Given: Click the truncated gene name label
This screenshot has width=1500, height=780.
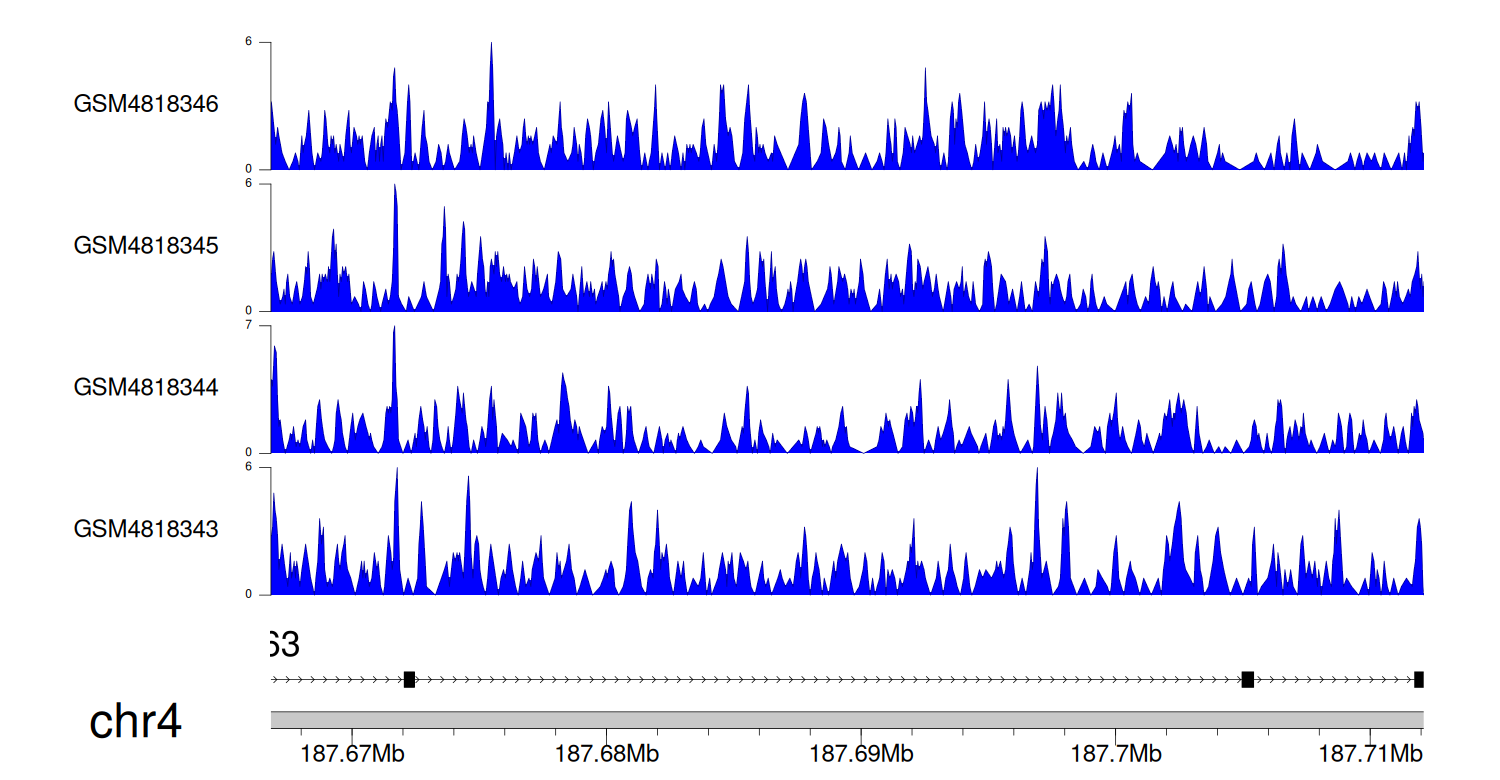Looking at the screenshot, I should tap(284, 646).
